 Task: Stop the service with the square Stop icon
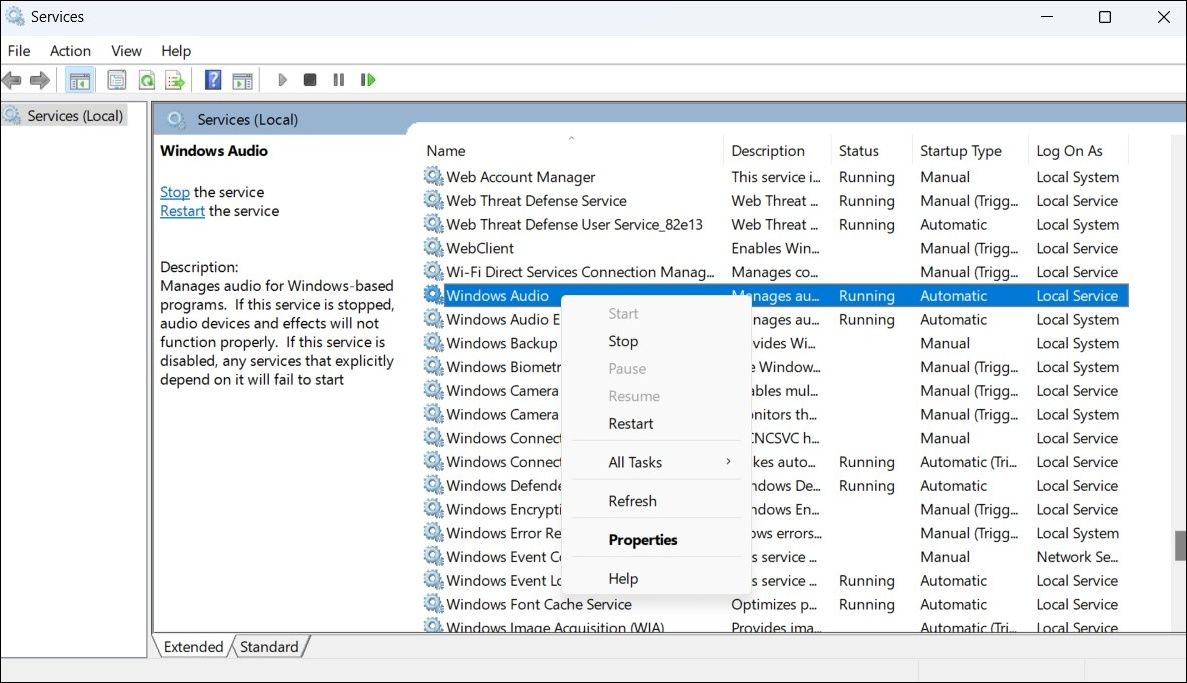click(309, 79)
